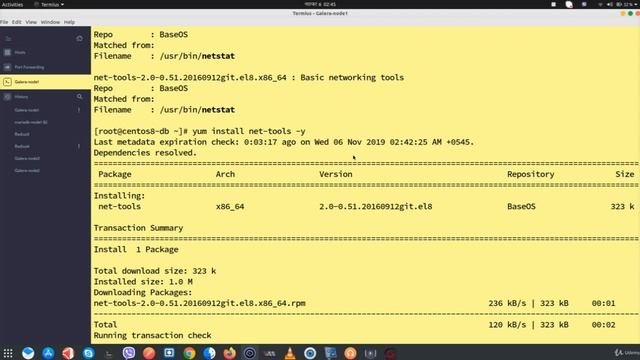Open Firefox from the dock
This screenshot has width=640, height=360.
pos(230,353)
